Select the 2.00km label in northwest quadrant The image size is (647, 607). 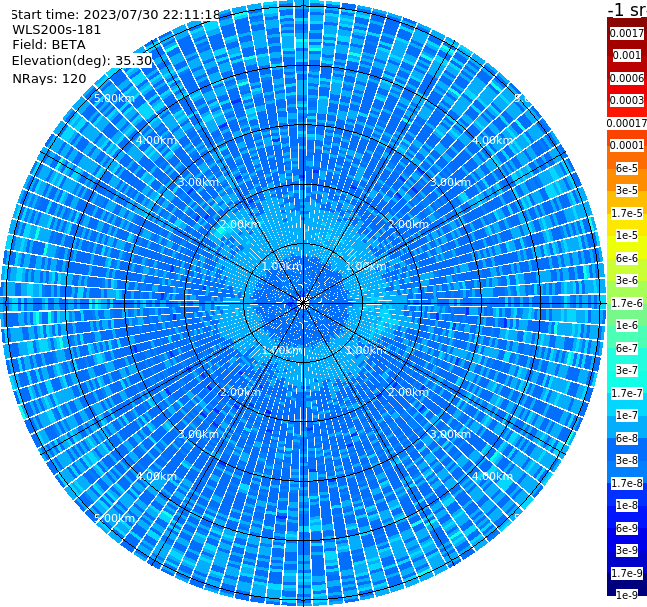240,224
